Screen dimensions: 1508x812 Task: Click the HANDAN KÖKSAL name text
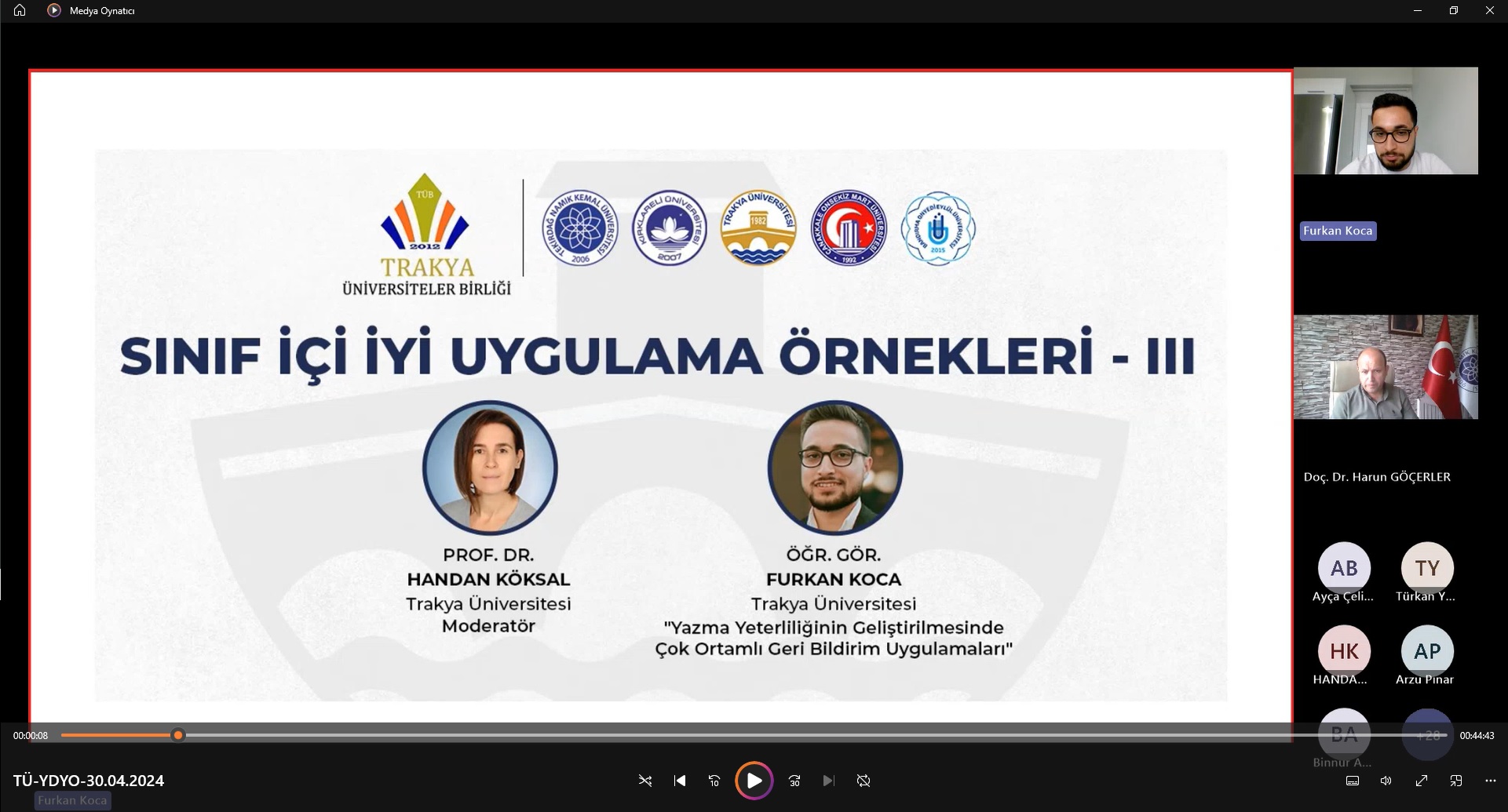(488, 580)
